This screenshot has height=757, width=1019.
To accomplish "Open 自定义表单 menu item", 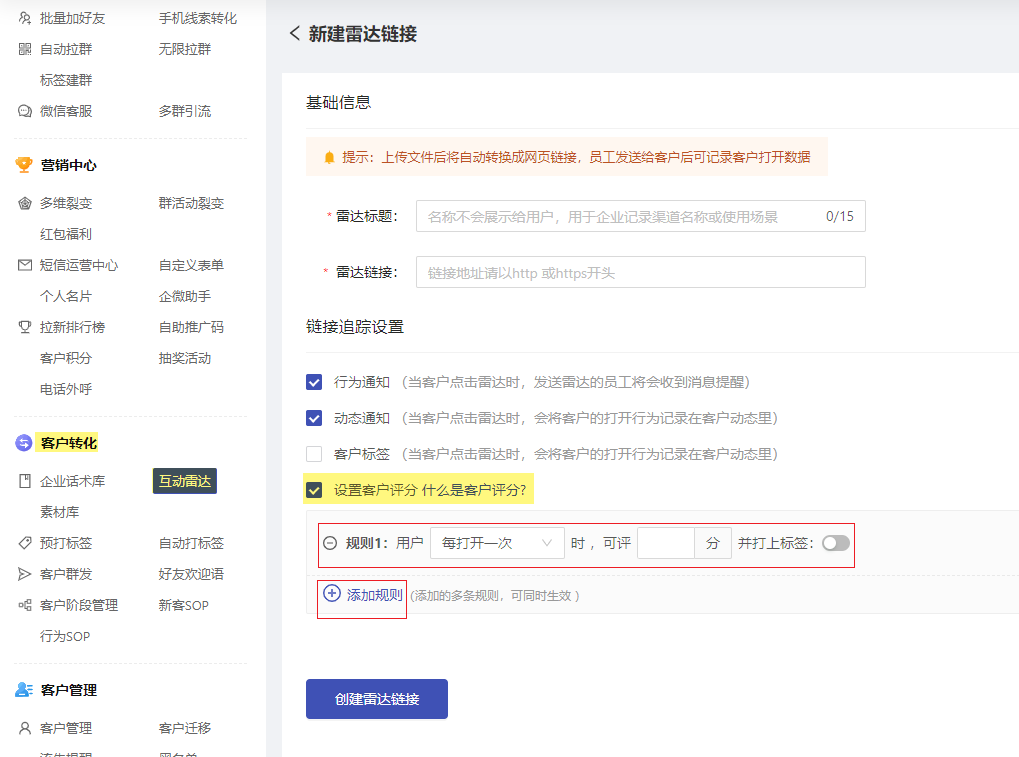I will [191, 265].
